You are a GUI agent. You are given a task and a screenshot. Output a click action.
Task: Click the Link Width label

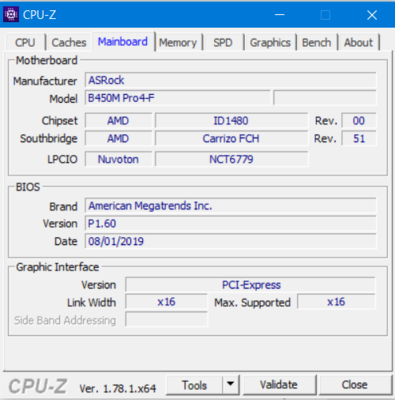(x=91, y=303)
